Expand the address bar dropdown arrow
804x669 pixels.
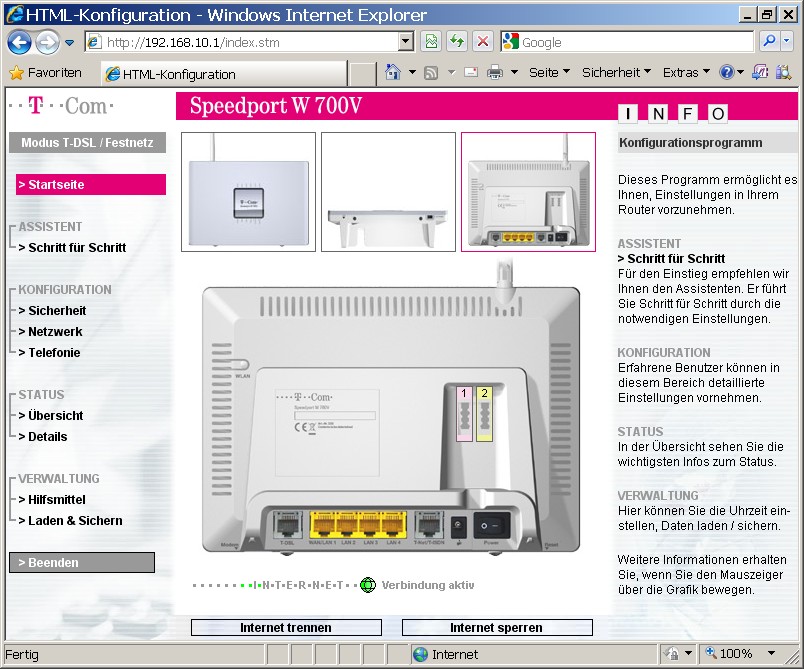pos(406,42)
